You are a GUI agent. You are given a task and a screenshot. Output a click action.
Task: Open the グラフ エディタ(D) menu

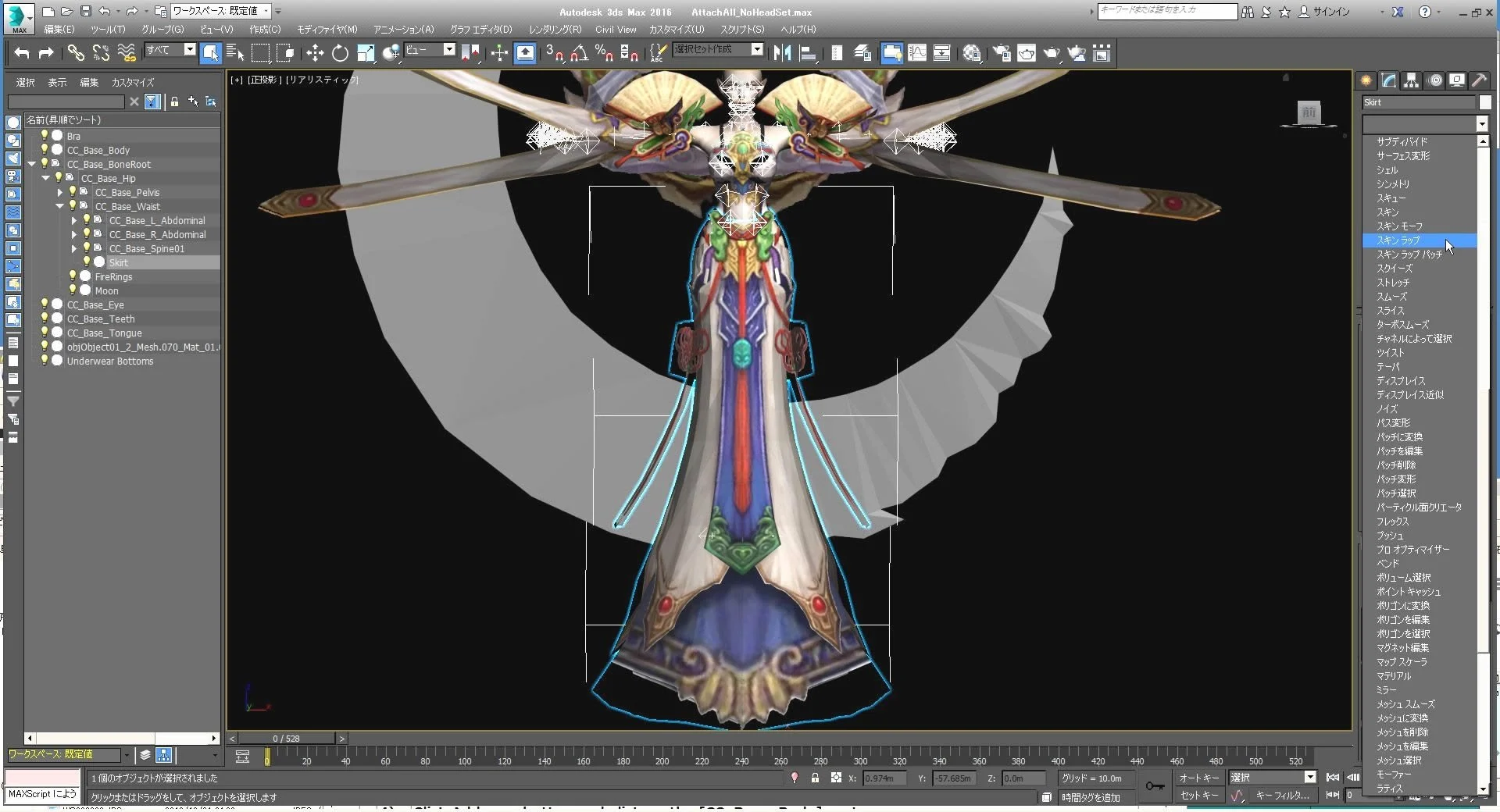click(480, 30)
